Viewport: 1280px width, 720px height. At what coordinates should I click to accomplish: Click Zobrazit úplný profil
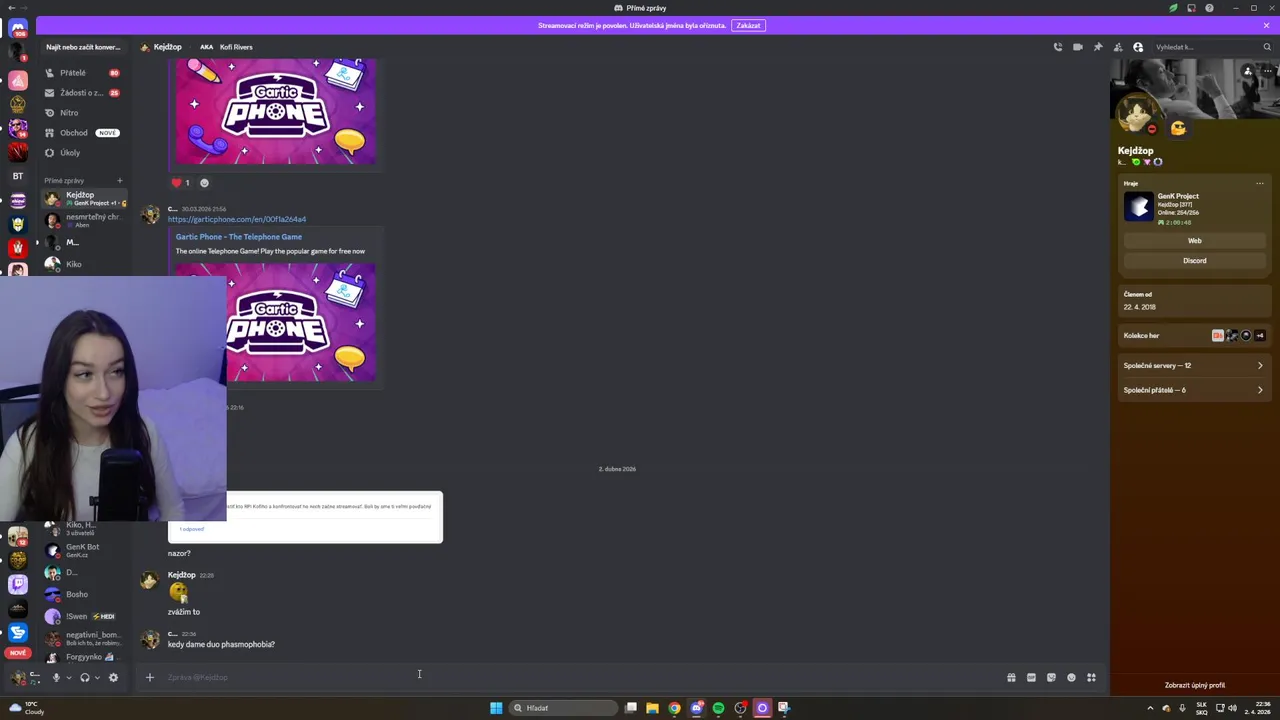pos(1195,685)
